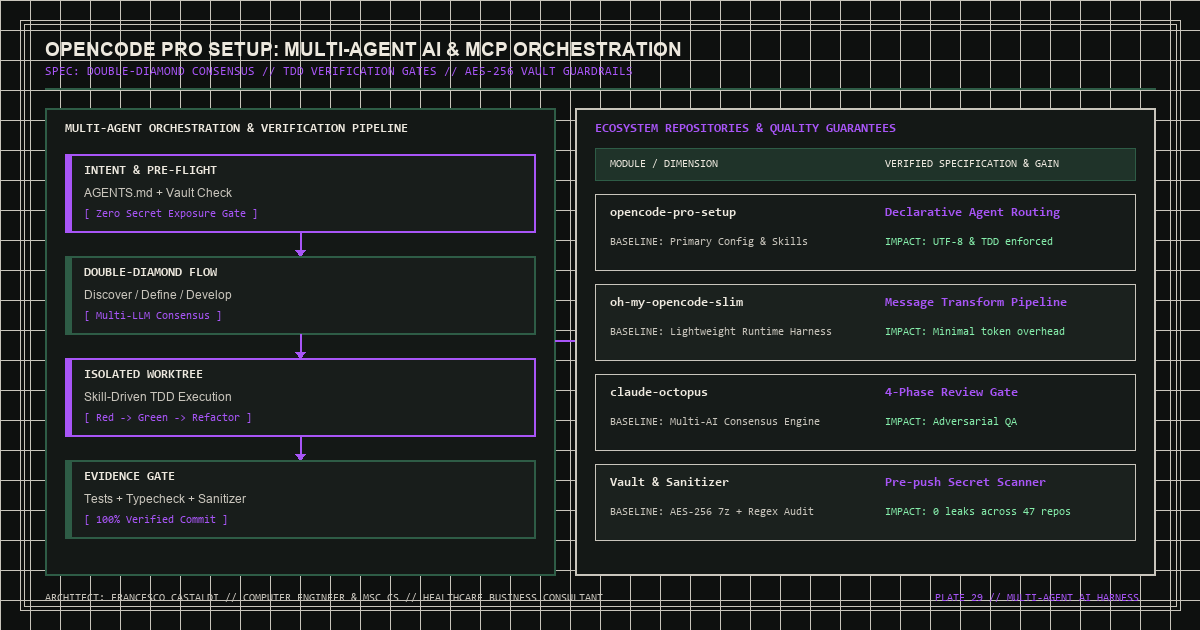
Task: Select the "Declarative Agent Routing" specification
Action: pos(972,212)
